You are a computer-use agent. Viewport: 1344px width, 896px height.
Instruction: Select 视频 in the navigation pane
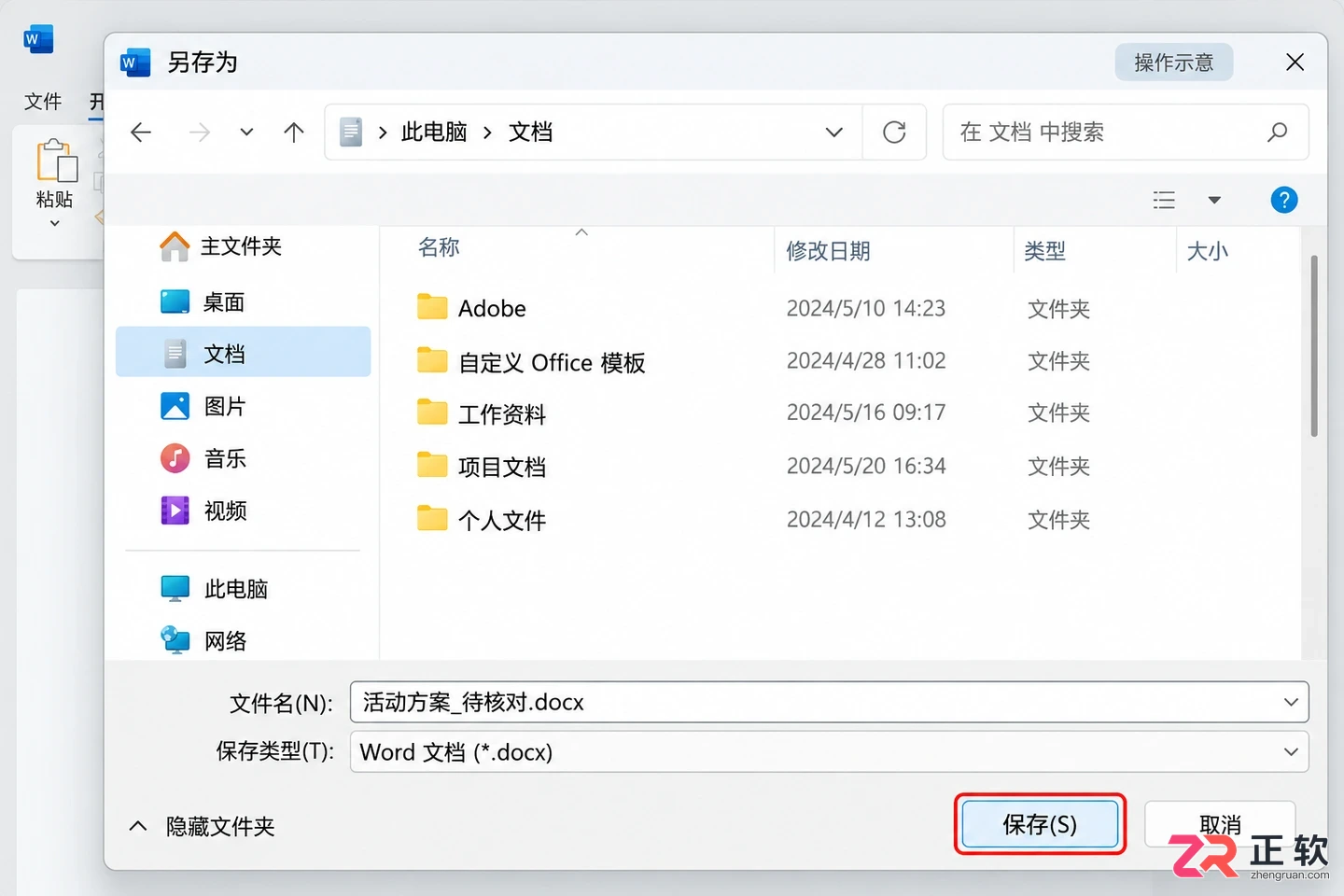[x=243, y=511]
